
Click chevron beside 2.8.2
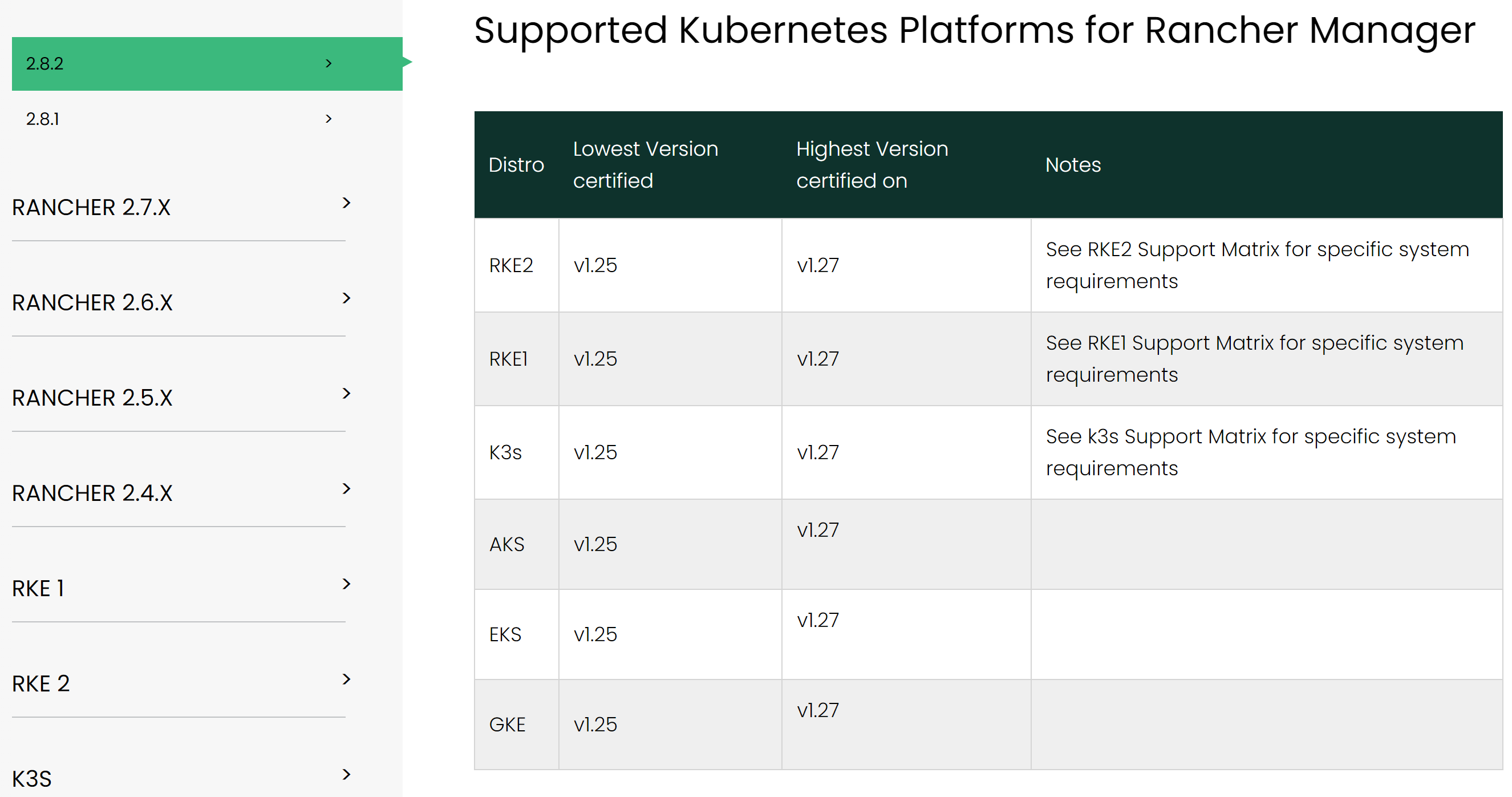point(329,63)
